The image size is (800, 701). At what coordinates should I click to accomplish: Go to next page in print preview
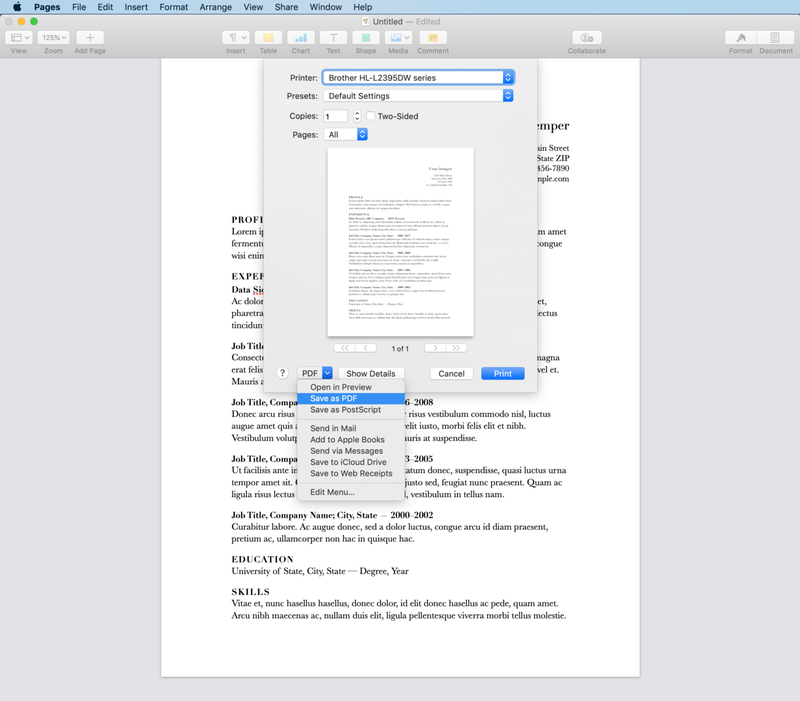click(435, 348)
